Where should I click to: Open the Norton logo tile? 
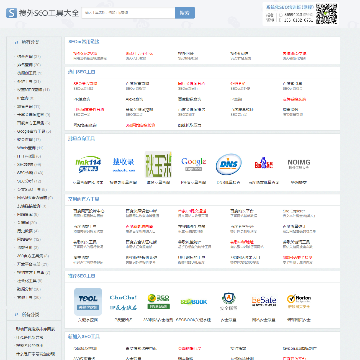point(299,302)
